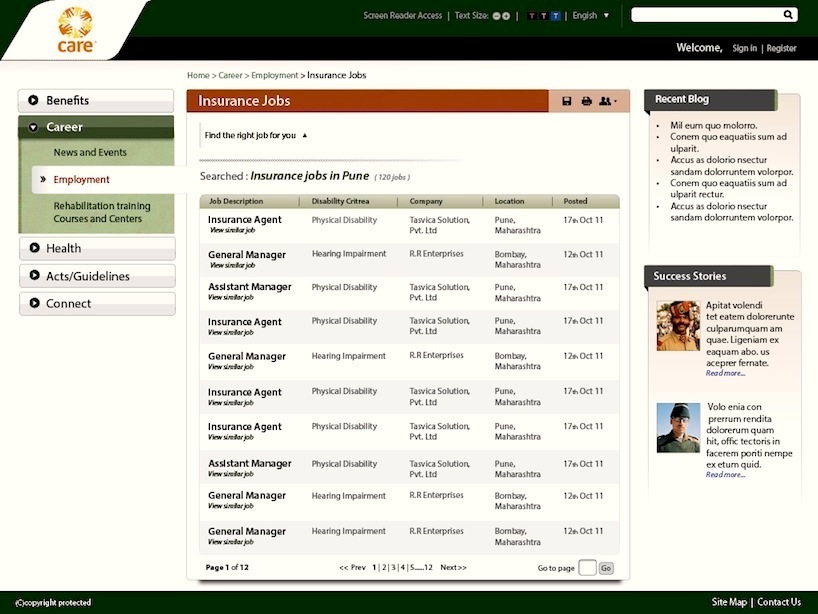The width and height of the screenshot is (818, 614).
Task: Enable the dark high-contrast T toggle
Action: [x=544, y=15]
